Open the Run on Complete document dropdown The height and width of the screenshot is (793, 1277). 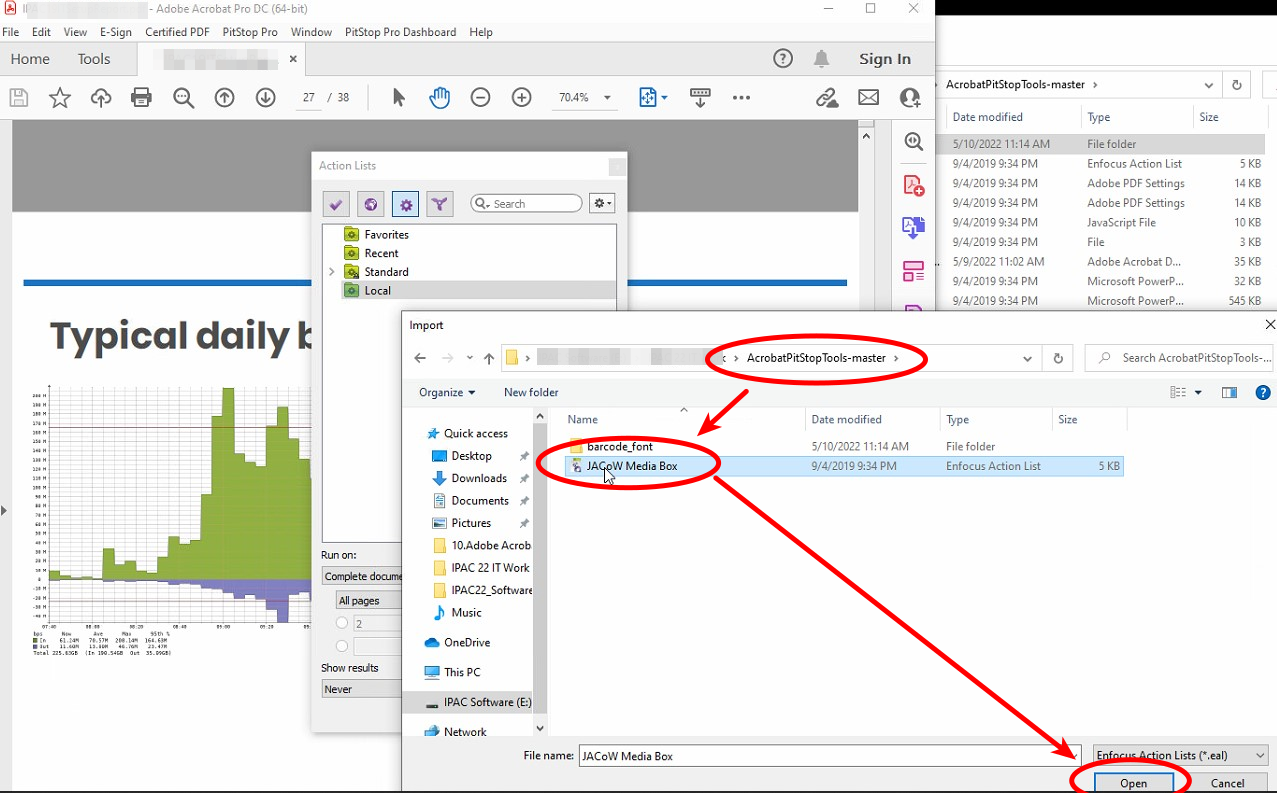(362, 576)
